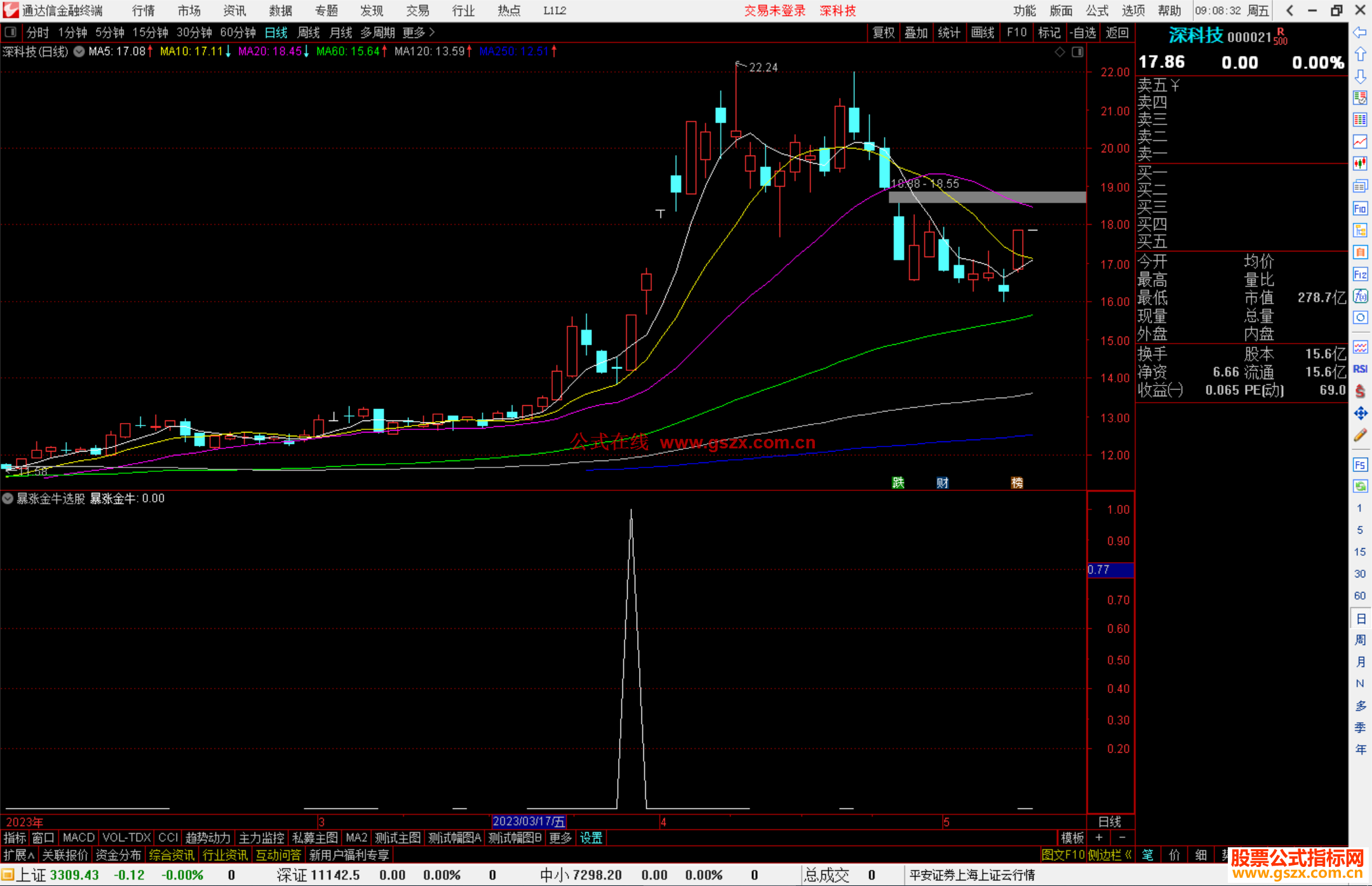Switch to the MACD indicator tab

[78, 838]
